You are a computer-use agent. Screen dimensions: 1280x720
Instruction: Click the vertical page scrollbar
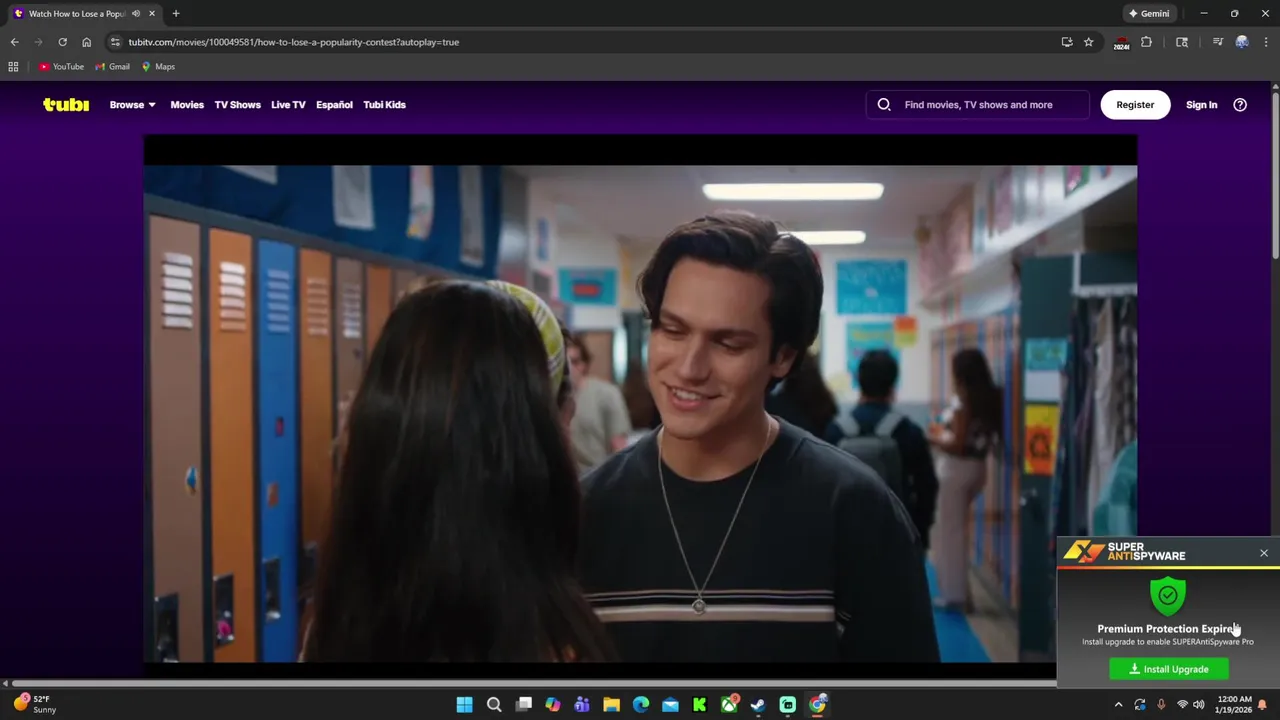(x=1275, y=175)
